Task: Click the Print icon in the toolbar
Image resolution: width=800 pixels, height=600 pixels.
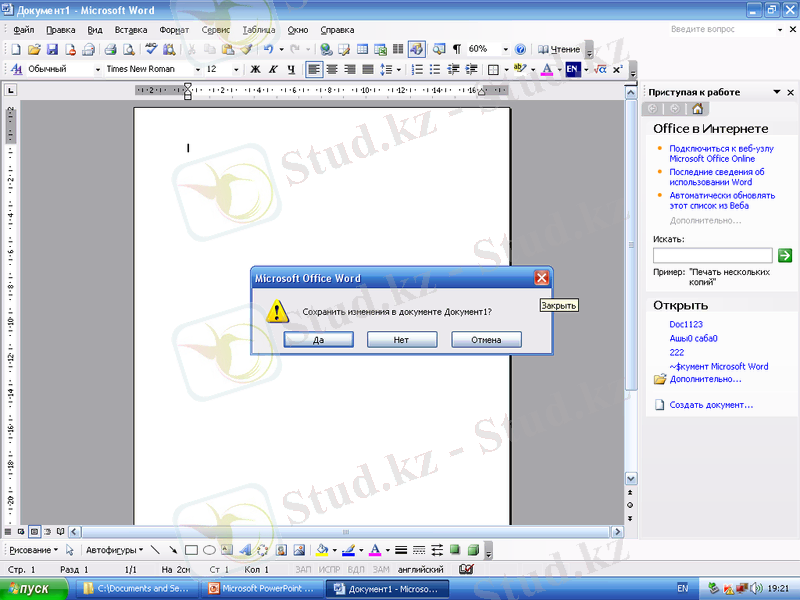Action: 111,49
